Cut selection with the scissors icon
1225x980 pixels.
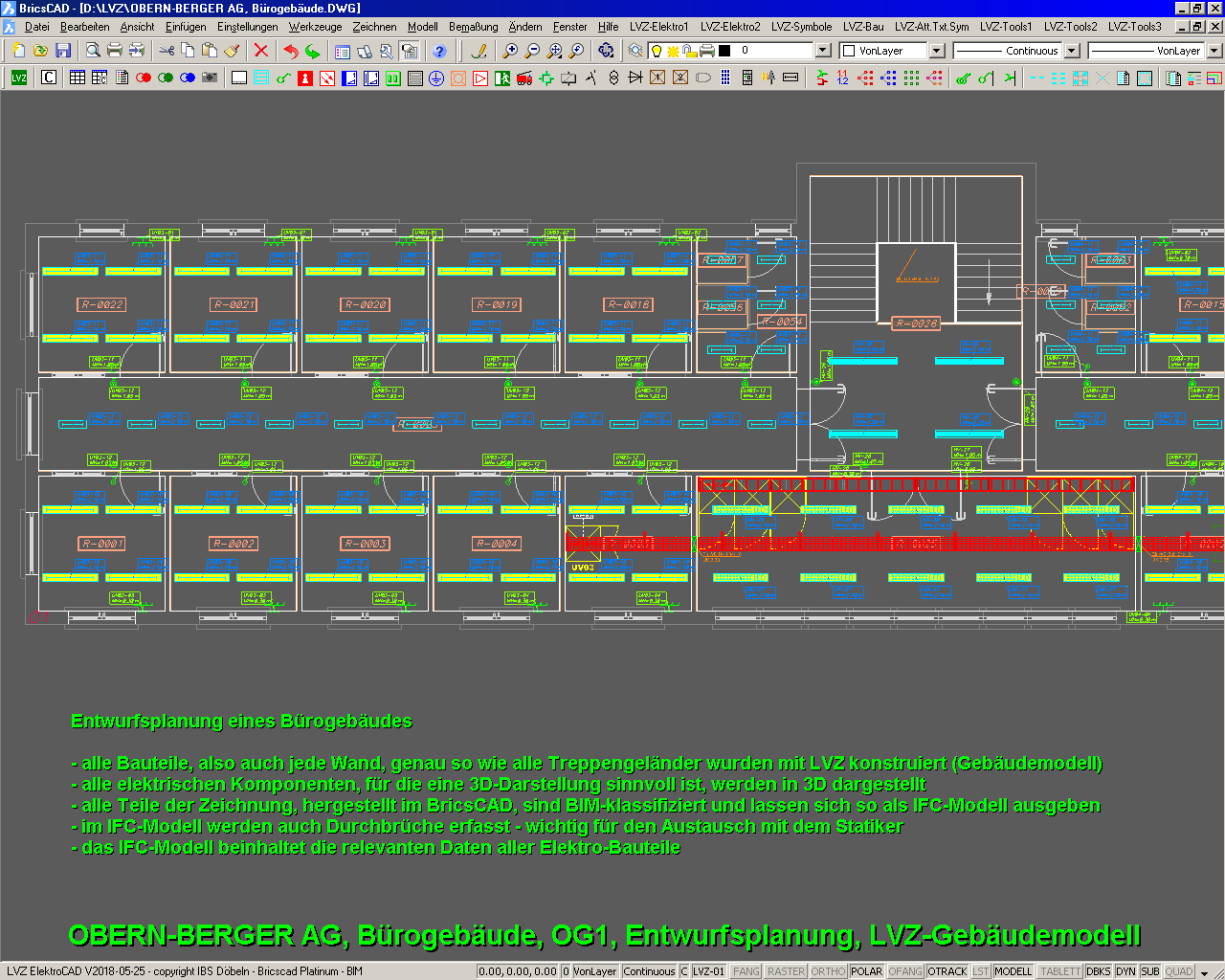[167, 51]
